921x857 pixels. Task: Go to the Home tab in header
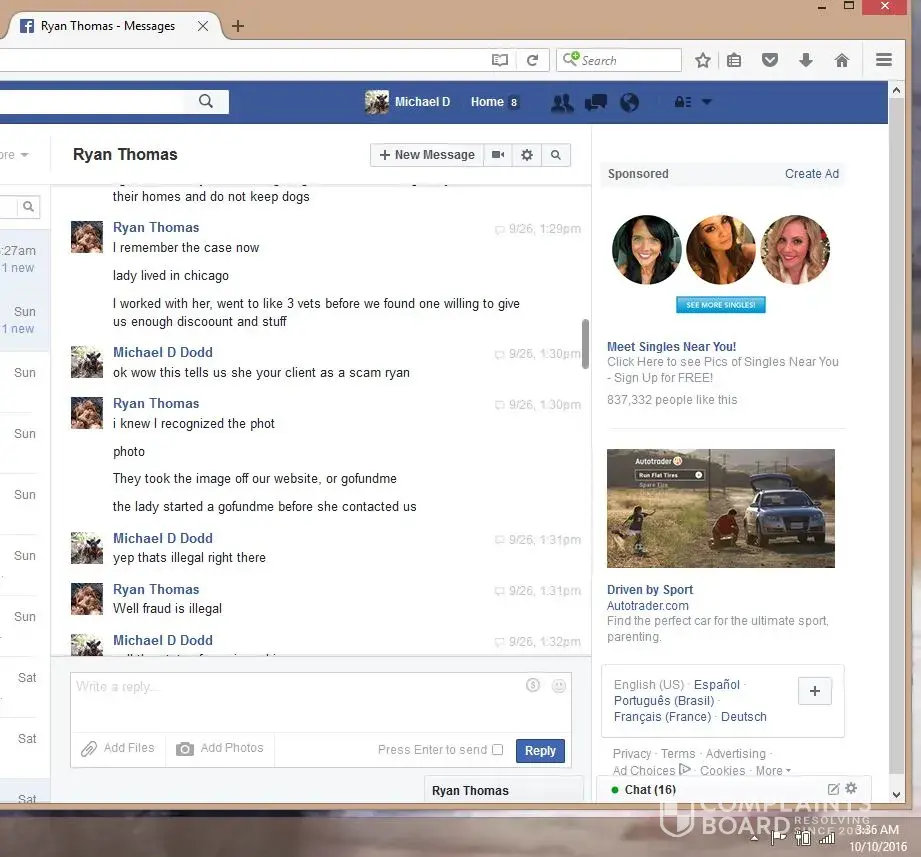(487, 102)
